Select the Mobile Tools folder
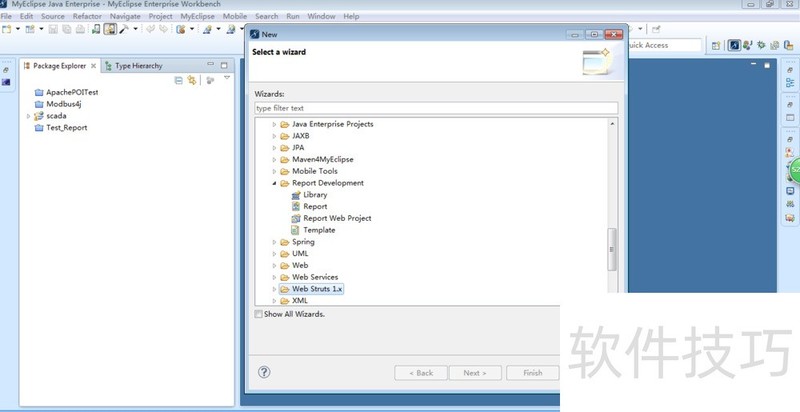The width and height of the screenshot is (800, 412). coord(309,171)
